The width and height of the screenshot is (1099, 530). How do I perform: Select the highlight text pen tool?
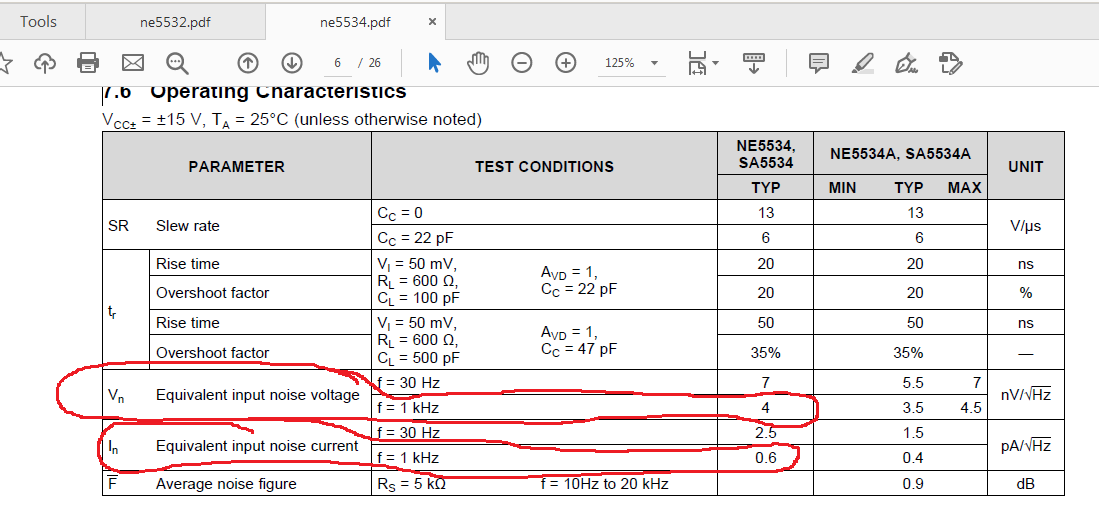862,63
